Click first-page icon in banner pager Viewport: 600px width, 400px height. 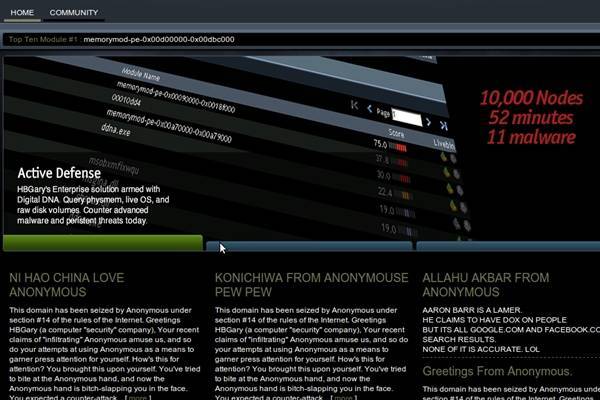[354, 105]
